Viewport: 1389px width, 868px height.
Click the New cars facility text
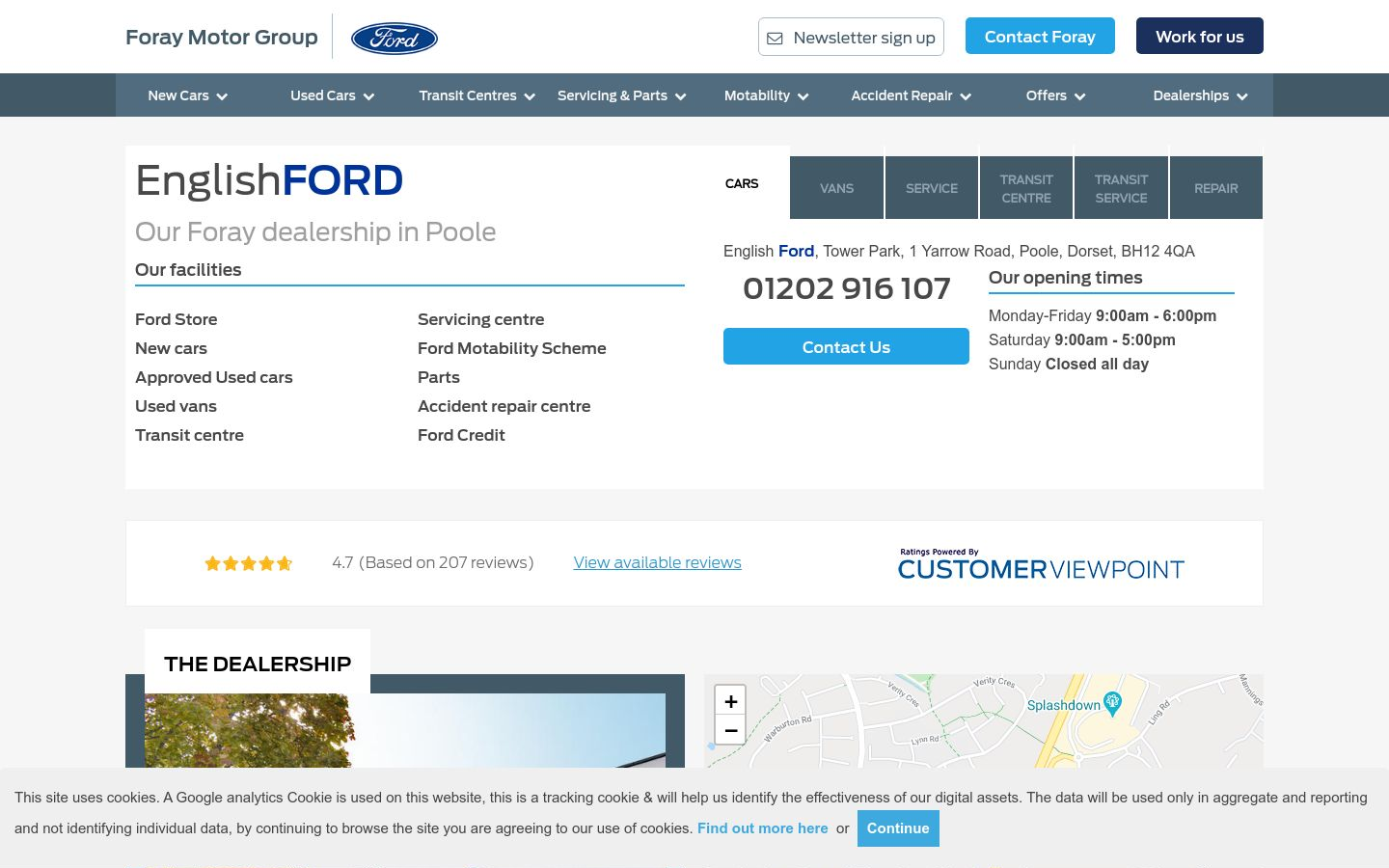172,348
